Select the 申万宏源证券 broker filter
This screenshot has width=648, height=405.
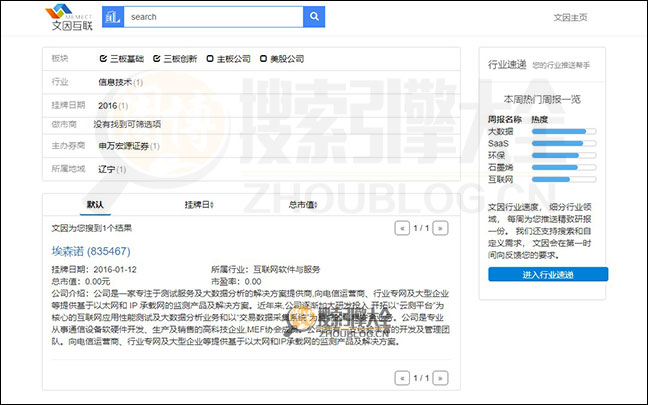pyautogui.click(x=124, y=146)
